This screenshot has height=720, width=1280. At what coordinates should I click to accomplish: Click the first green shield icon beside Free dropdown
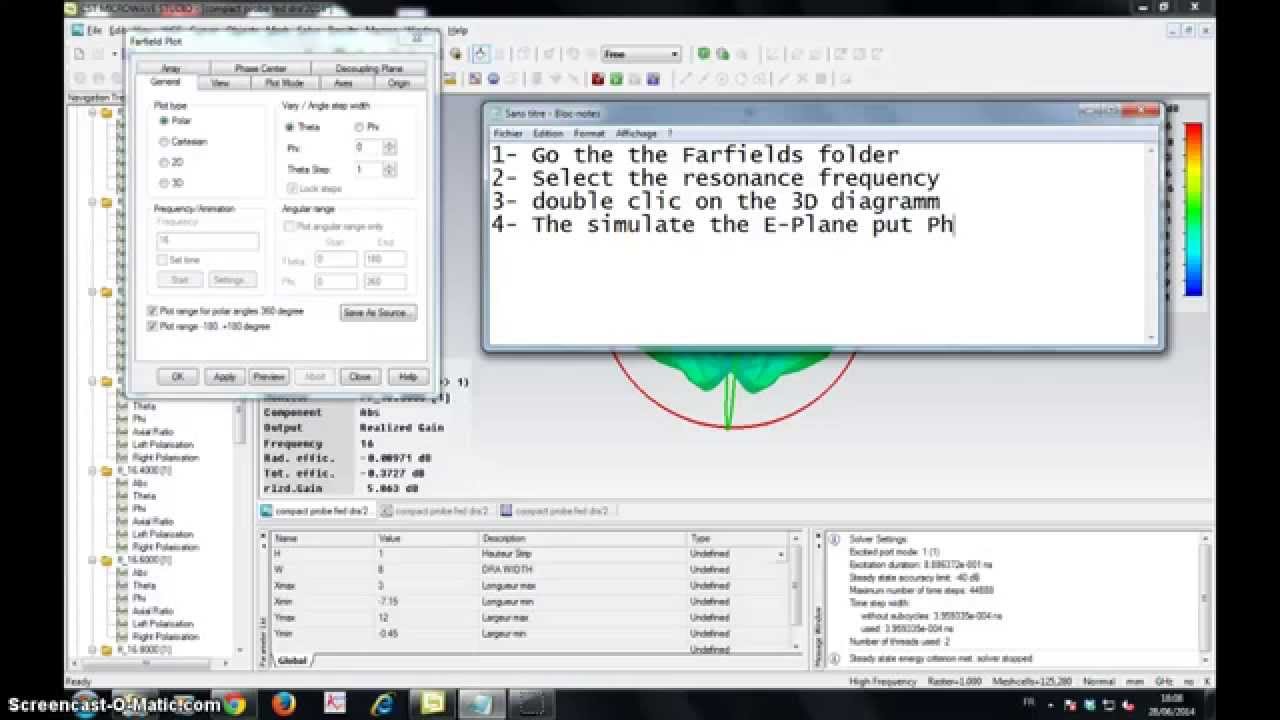click(x=704, y=54)
